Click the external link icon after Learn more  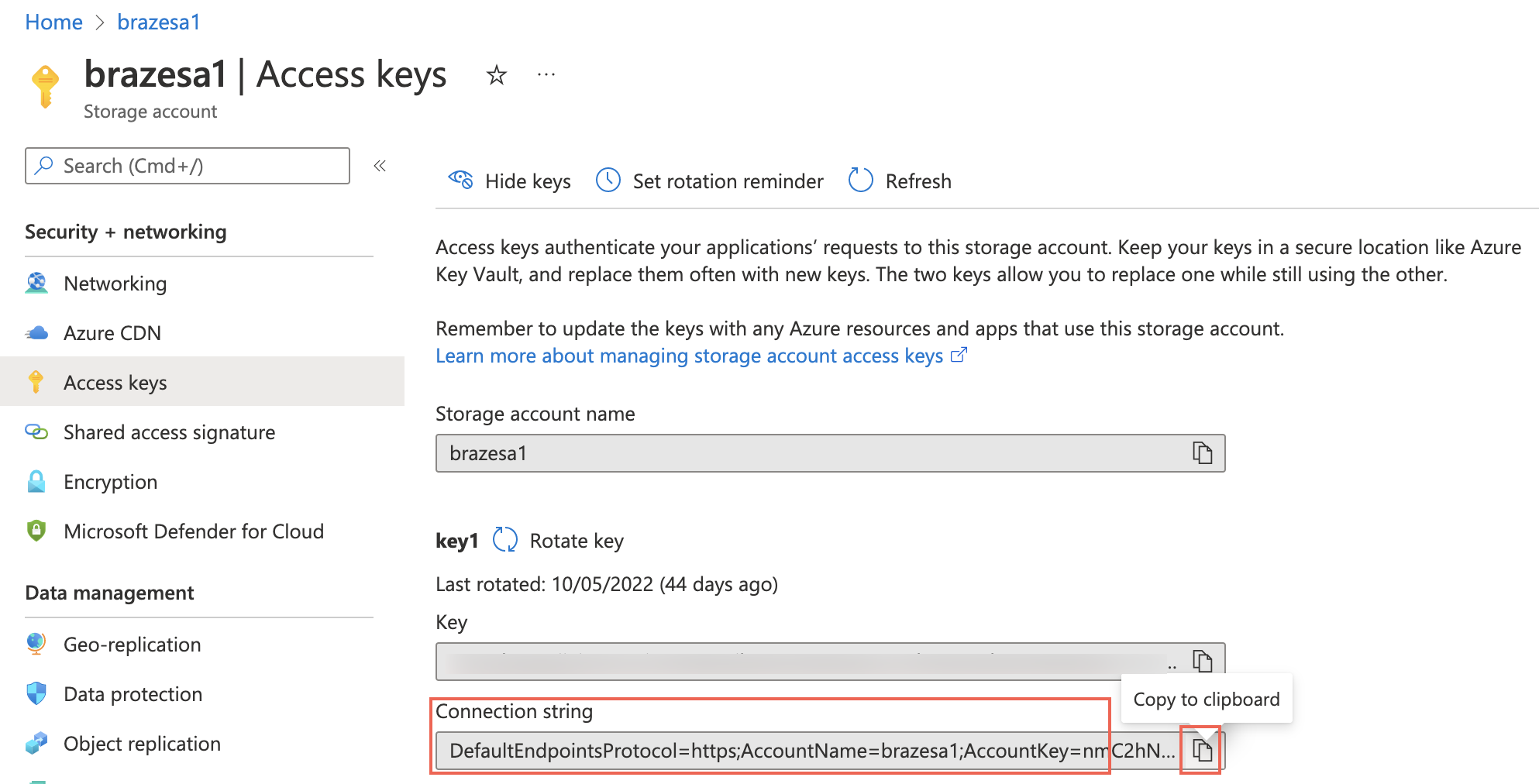[959, 355]
